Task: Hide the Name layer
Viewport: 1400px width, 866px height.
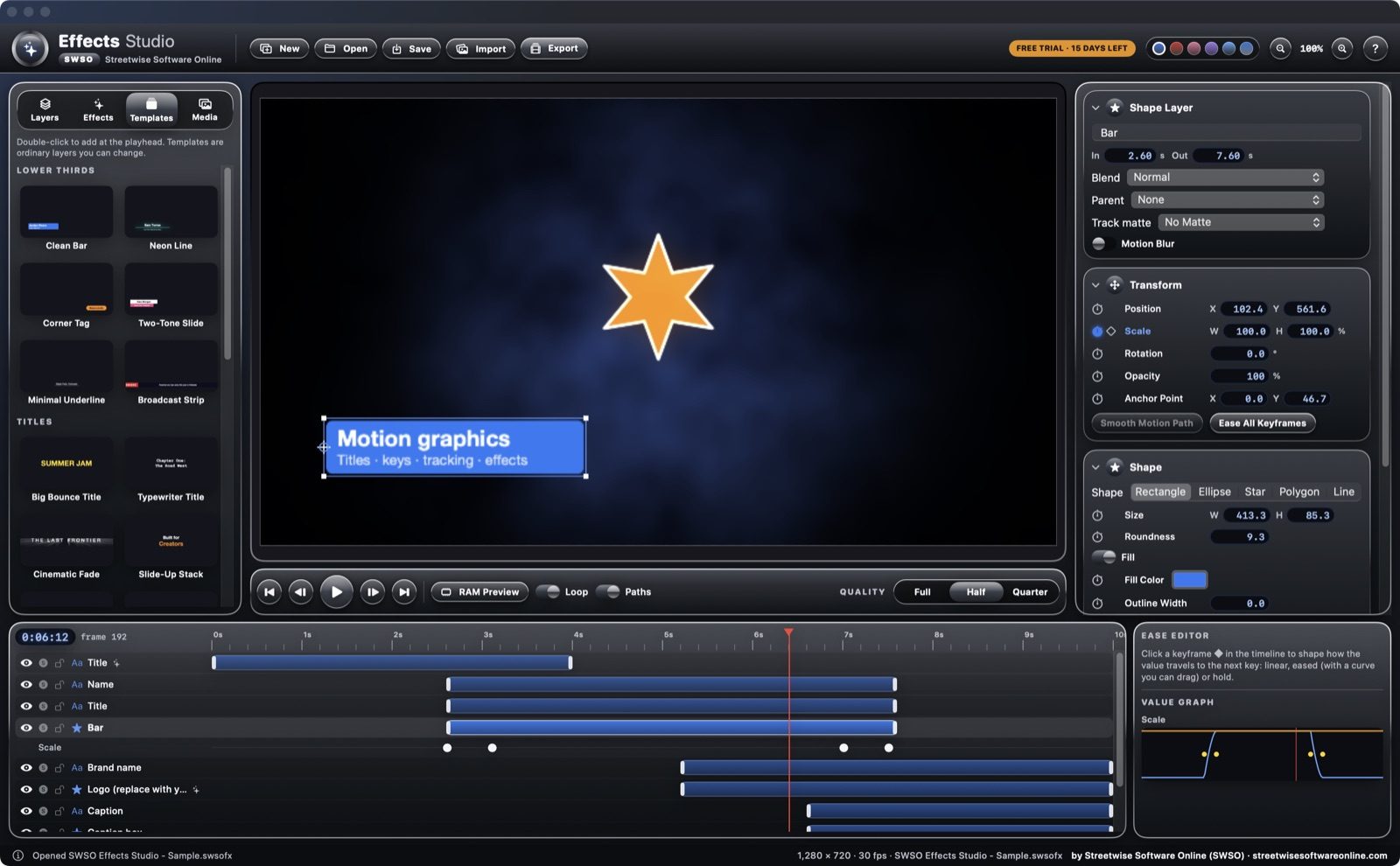Action: click(x=26, y=685)
